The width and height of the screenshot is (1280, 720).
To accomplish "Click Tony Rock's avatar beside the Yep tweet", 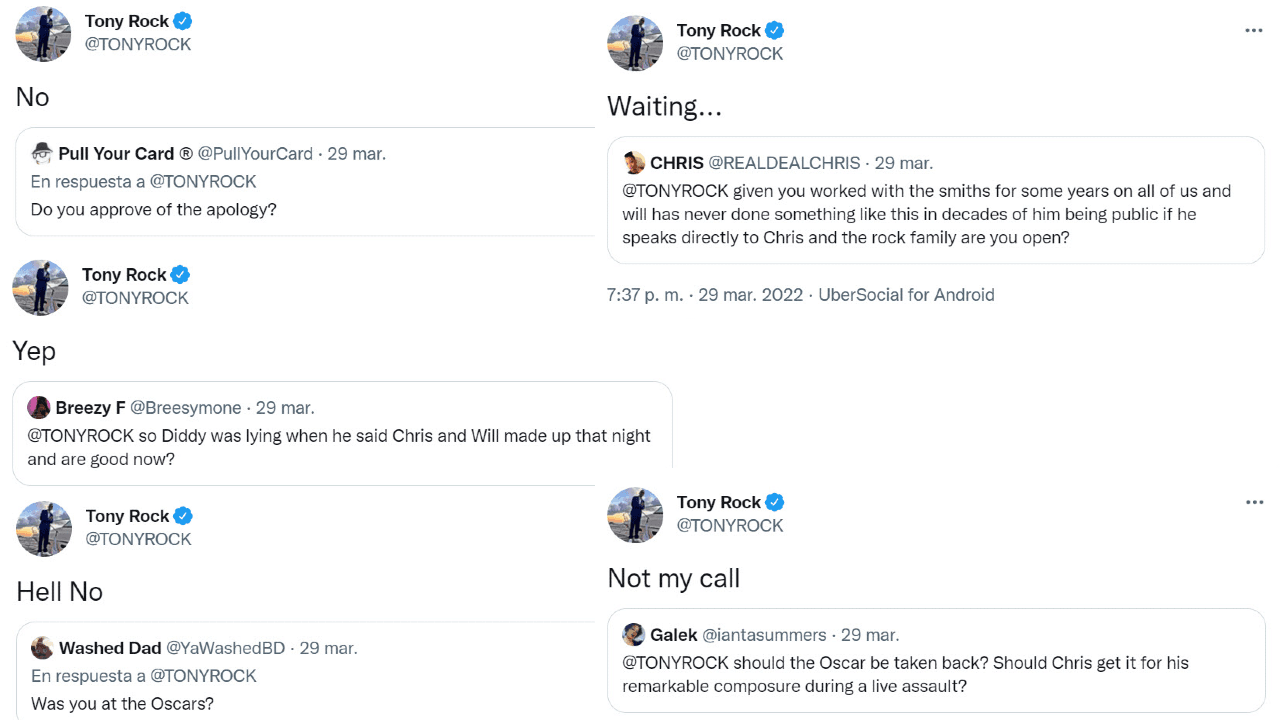I will click(x=40, y=288).
